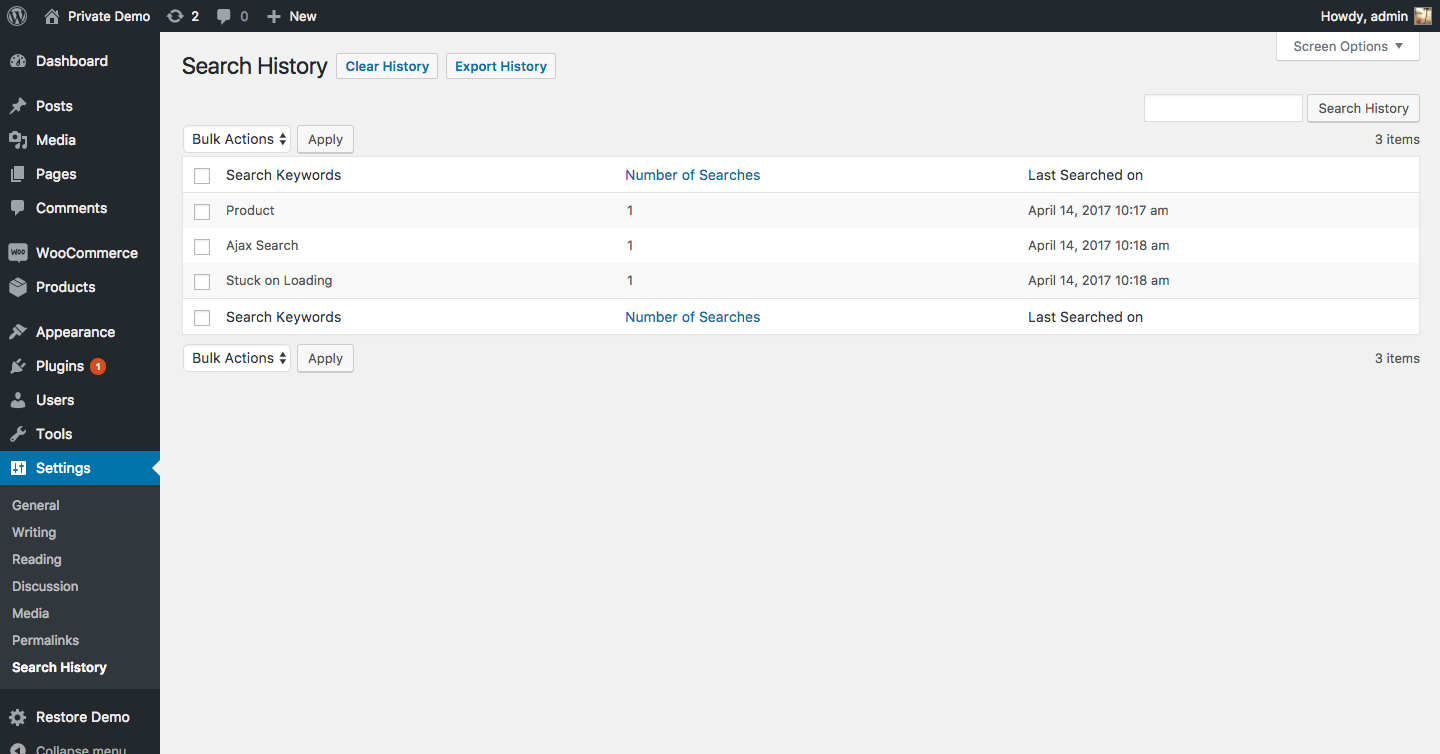Click the Restore Demo gear icon
The image size is (1440, 754).
[18, 717]
